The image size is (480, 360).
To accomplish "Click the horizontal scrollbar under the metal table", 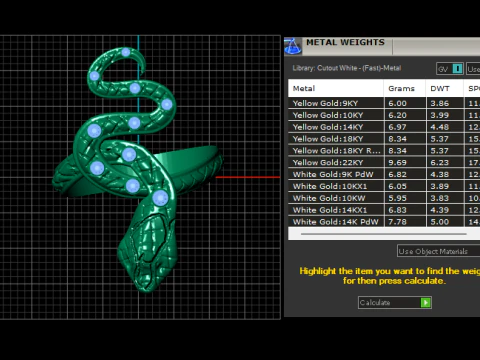I will click(x=383, y=234).
